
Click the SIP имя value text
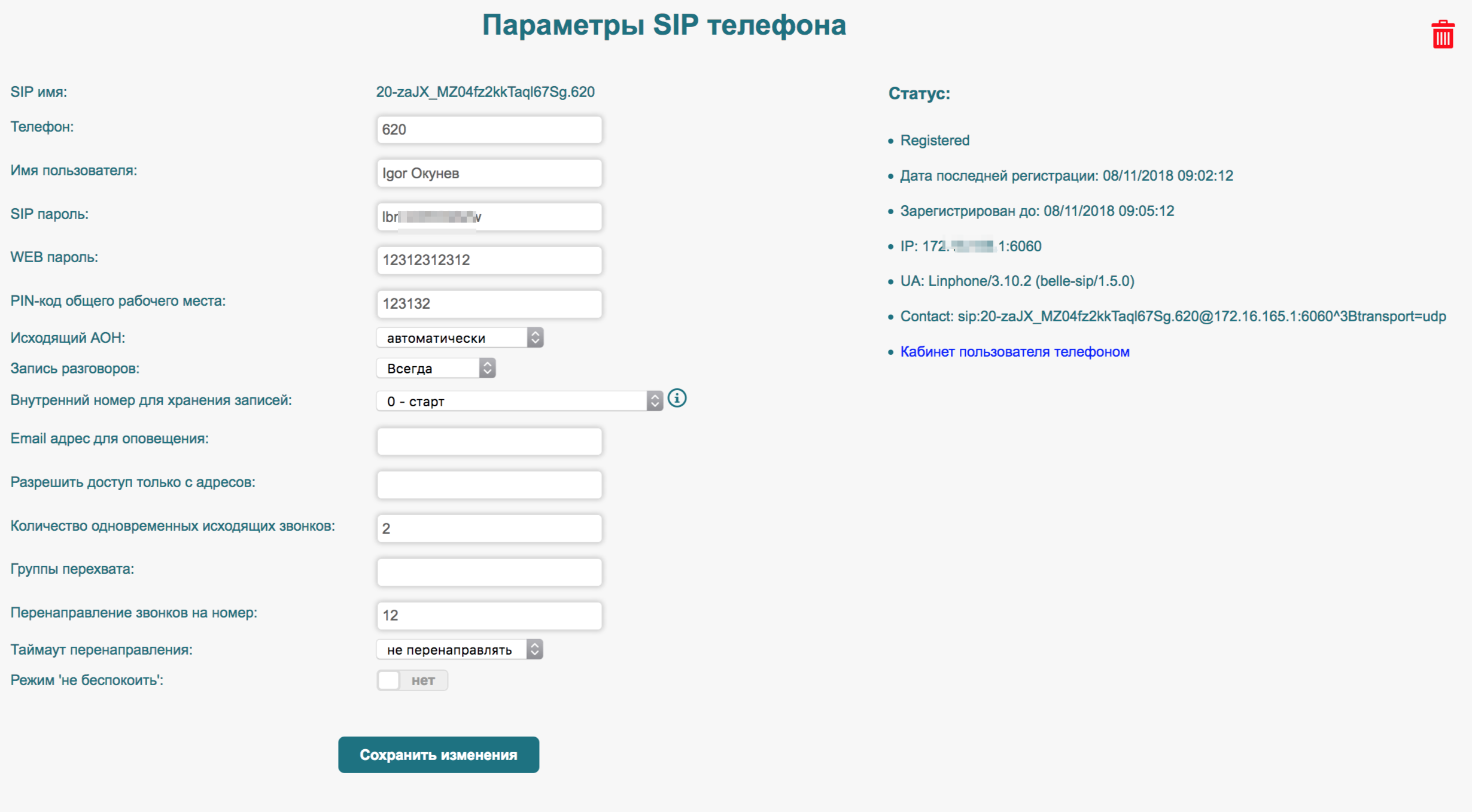coord(485,92)
